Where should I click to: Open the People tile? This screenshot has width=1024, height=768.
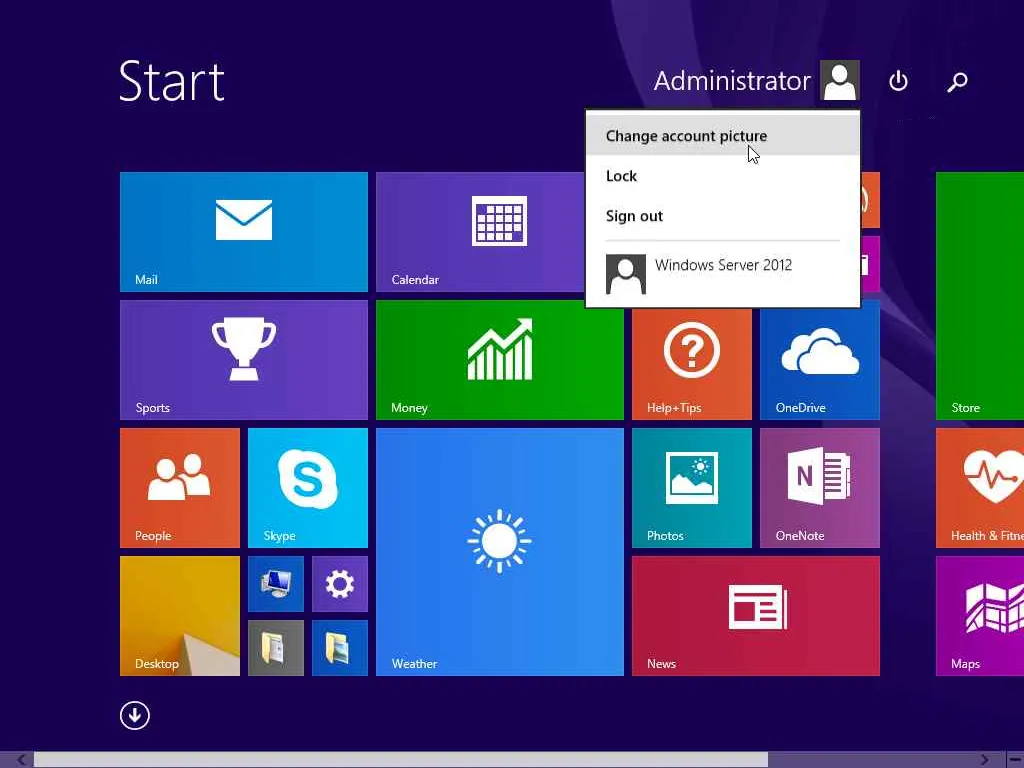(x=180, y=488)
